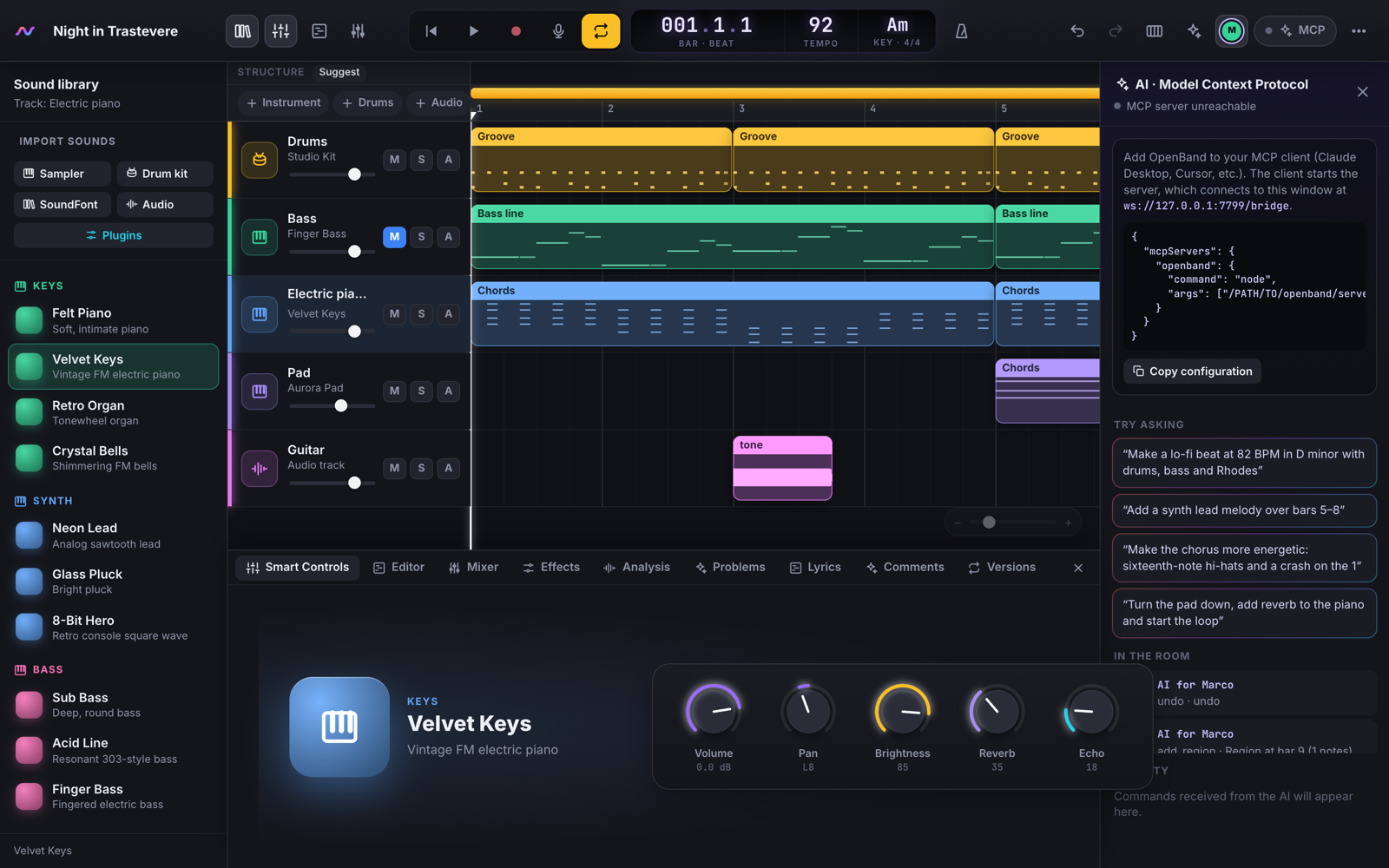This screenshot has height=868, width=1389.
Task: Start recording with the red record button
Action: [516, 31]
